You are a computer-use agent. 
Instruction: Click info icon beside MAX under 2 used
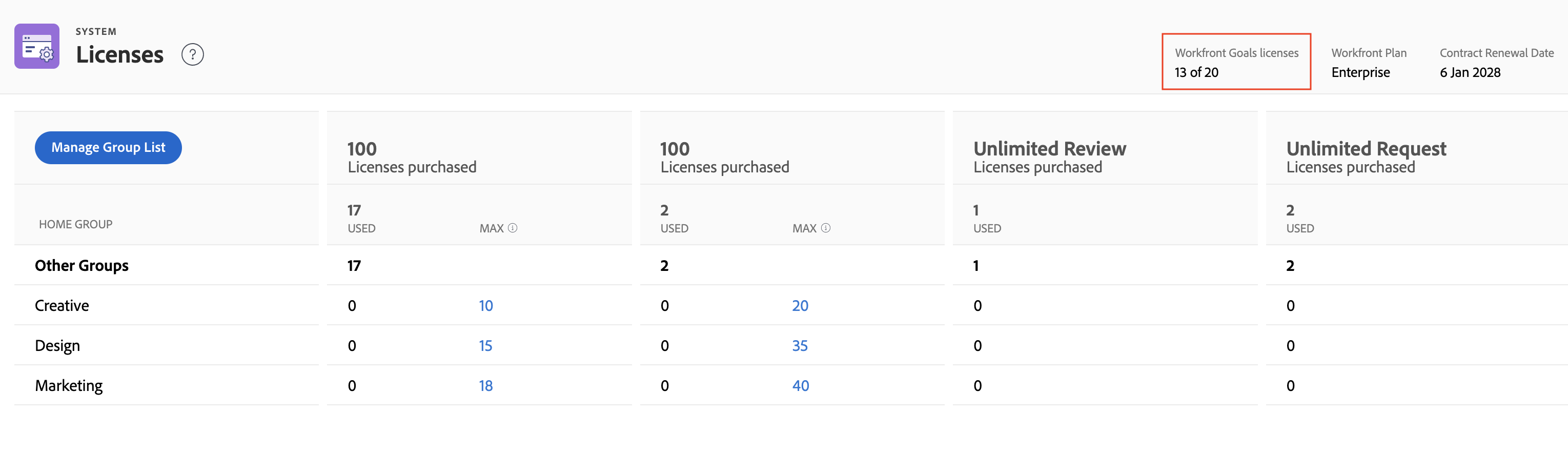point(825,228)
